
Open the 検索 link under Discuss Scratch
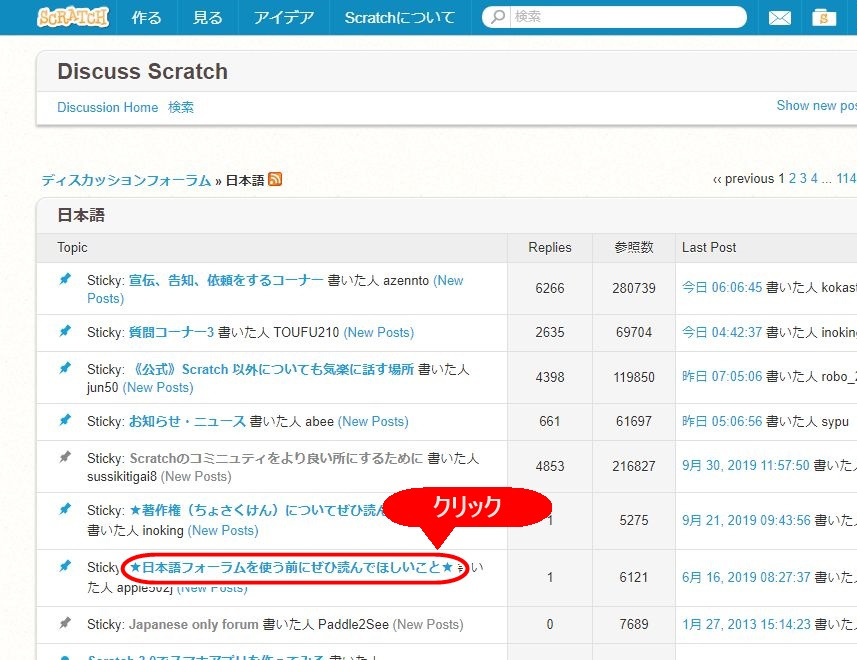(x=181, y=107)
